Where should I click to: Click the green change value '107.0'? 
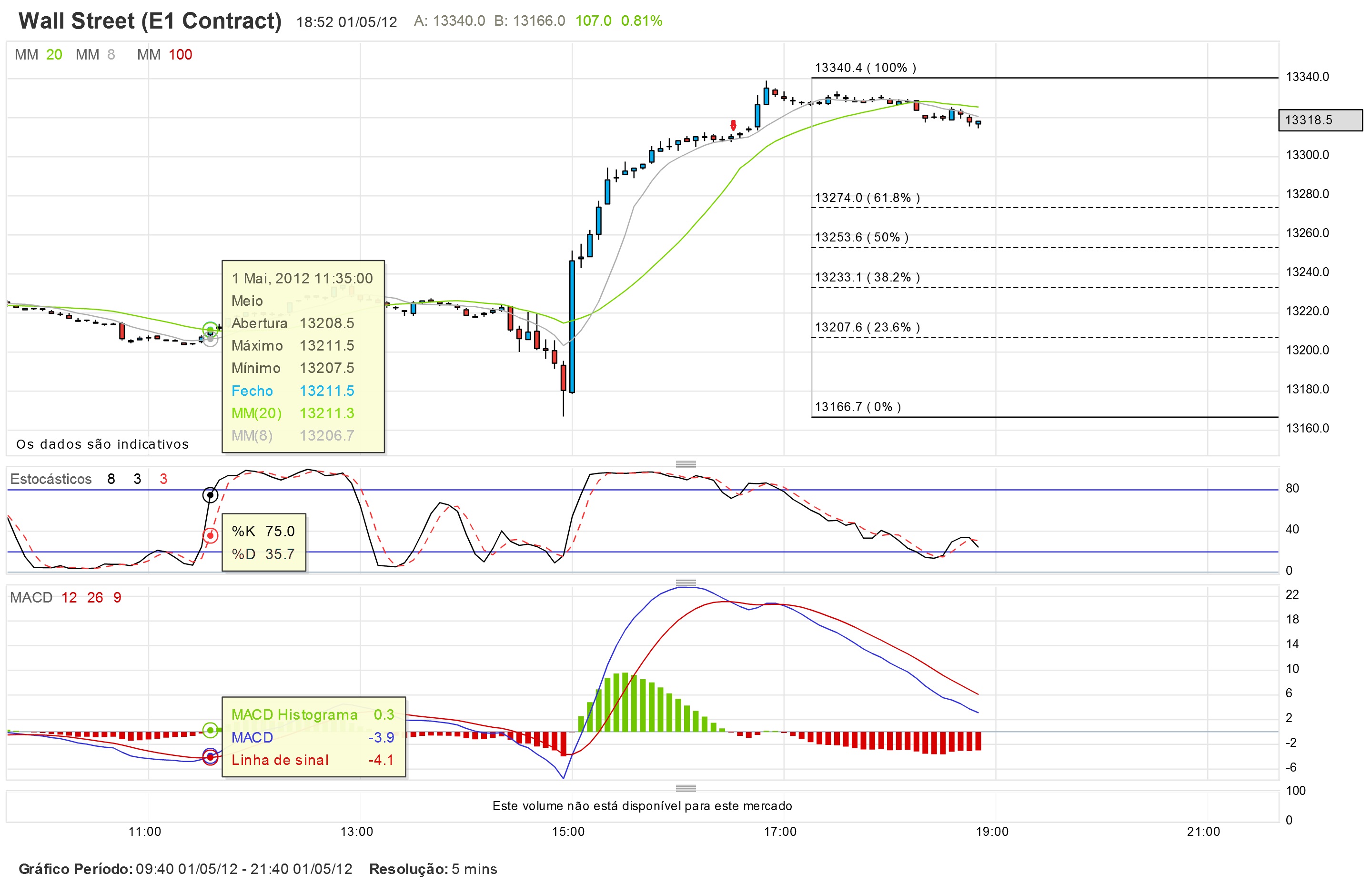click(x=594, y=21)
